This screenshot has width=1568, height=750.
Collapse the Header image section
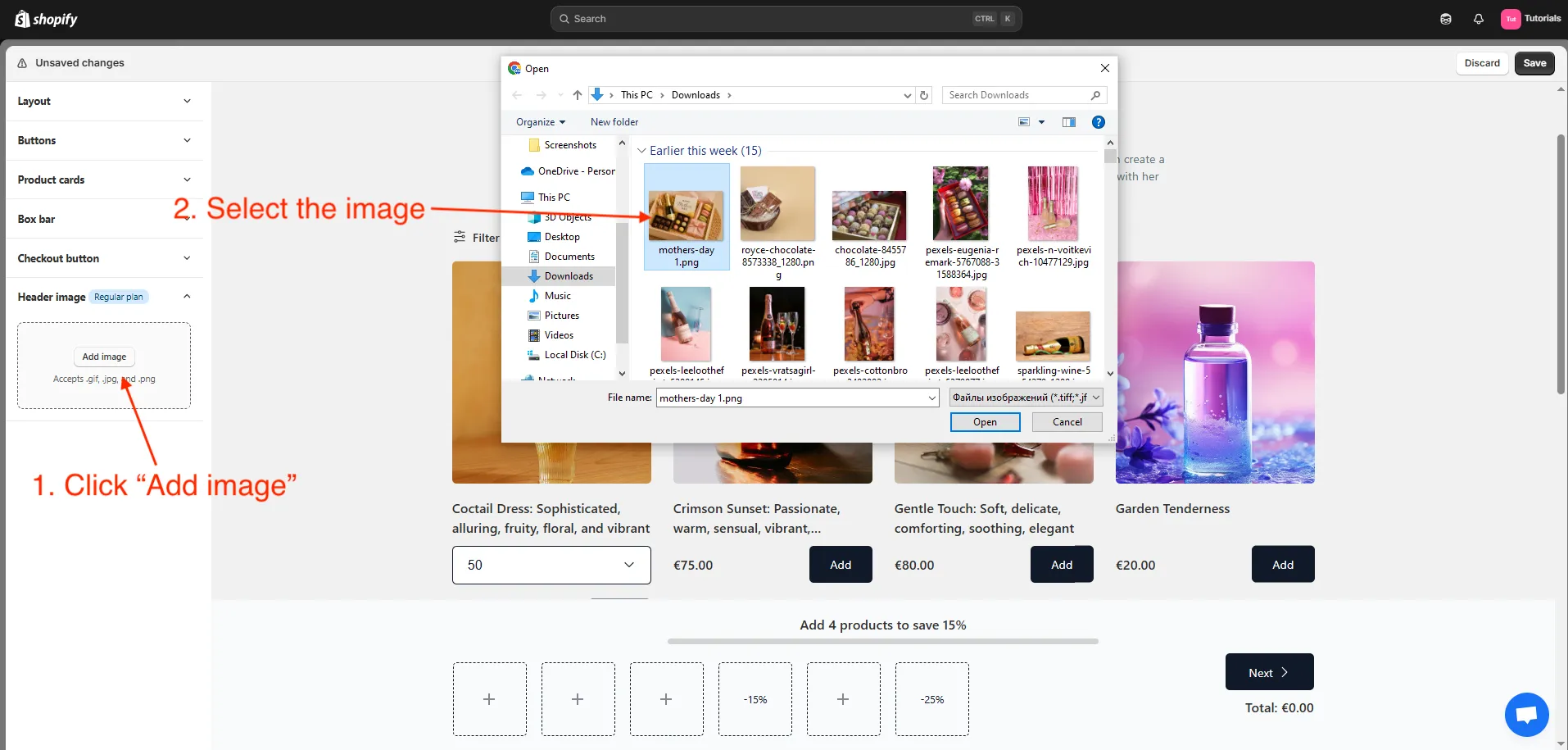187,297
